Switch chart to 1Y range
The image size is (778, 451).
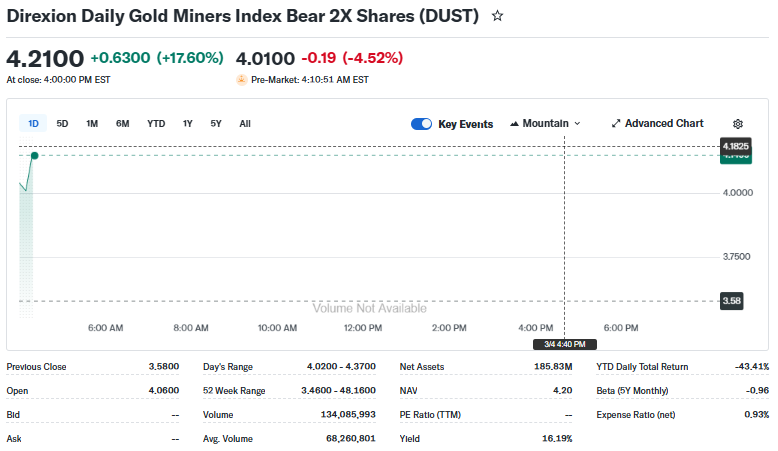[187, 124]
